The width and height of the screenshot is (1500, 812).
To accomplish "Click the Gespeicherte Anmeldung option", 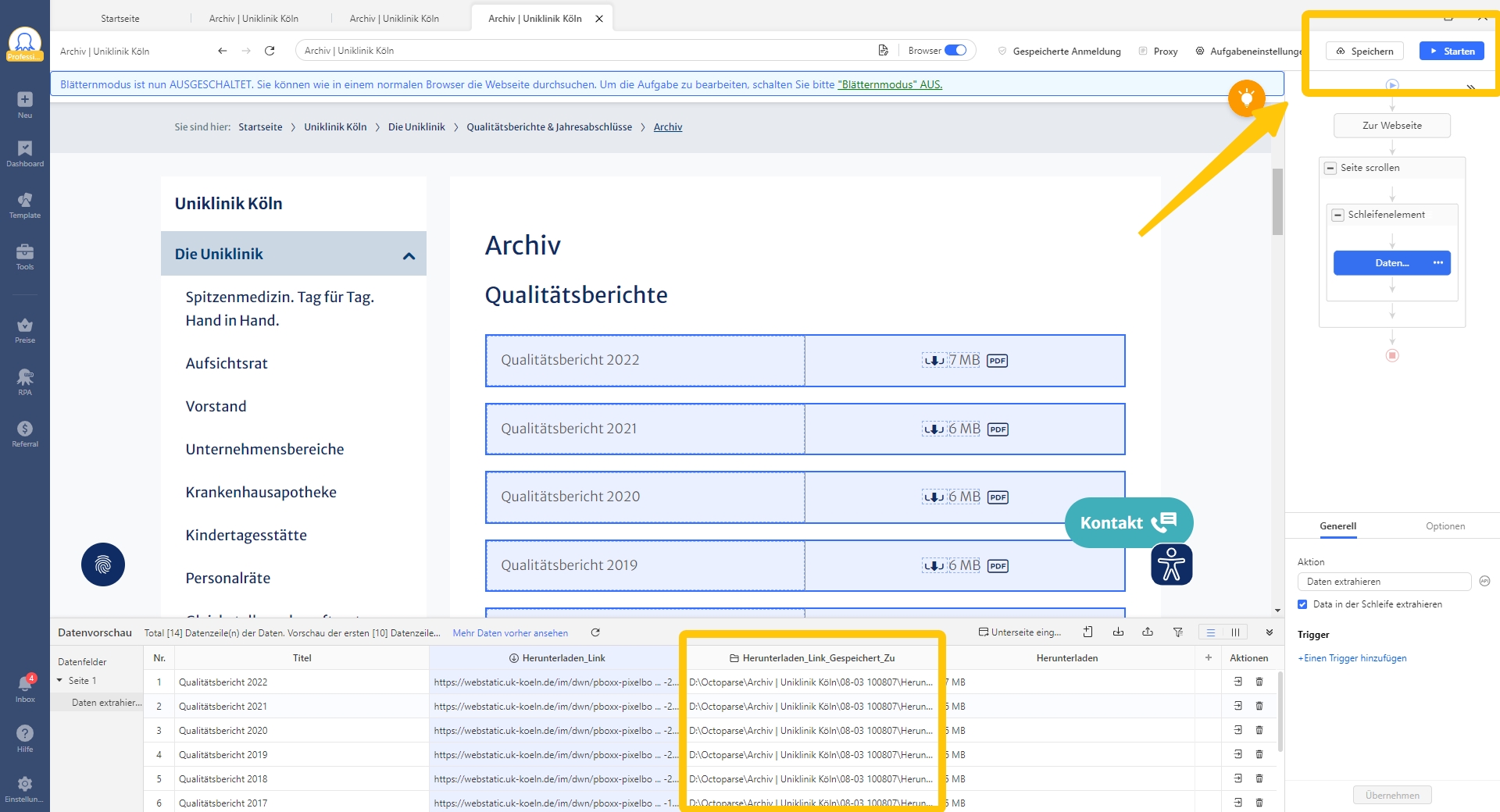I will (1059, 51).
